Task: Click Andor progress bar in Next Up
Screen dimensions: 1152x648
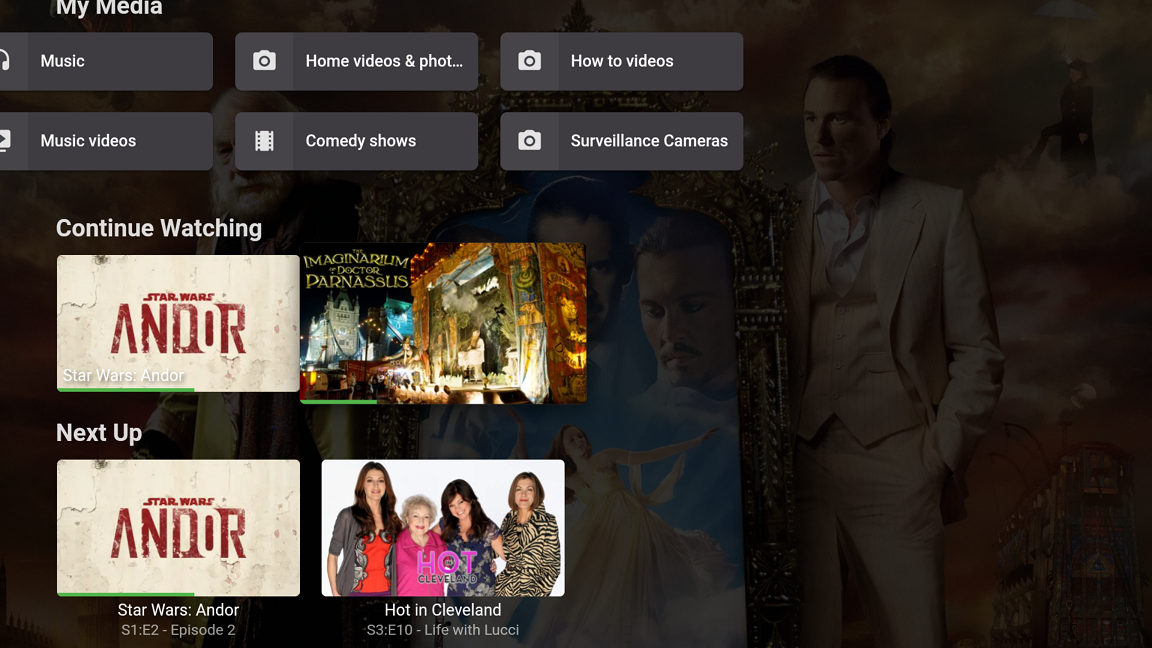Action: click(126, 594)
